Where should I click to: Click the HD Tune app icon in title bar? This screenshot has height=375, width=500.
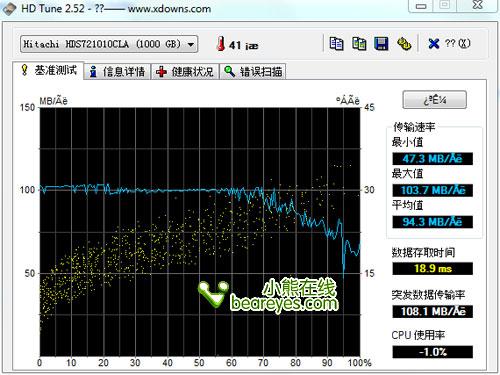9,8
